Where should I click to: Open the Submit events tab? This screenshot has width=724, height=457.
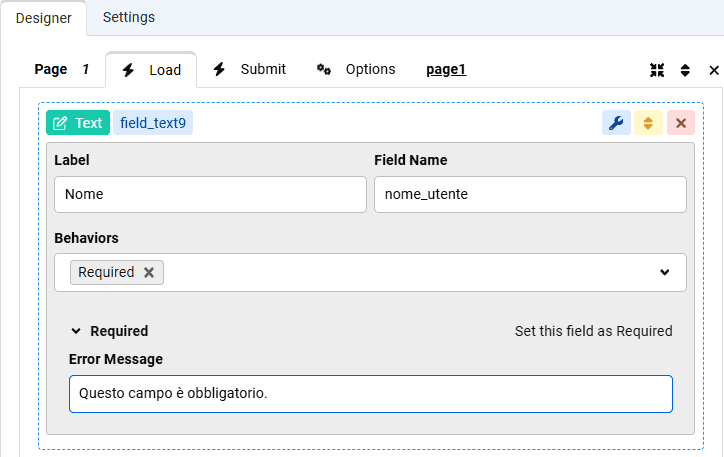(250, 69)
